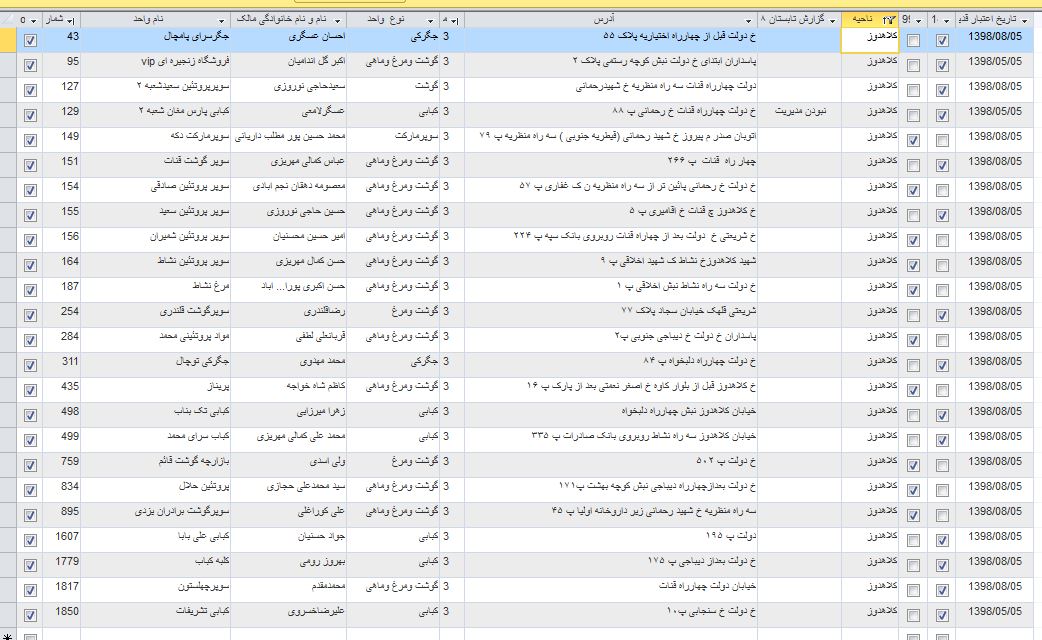Click address 'خیابان دولت چهارراه قنات' in row 1817
Viewport: 1042px width, 640px height.
[x=708, y=586]
